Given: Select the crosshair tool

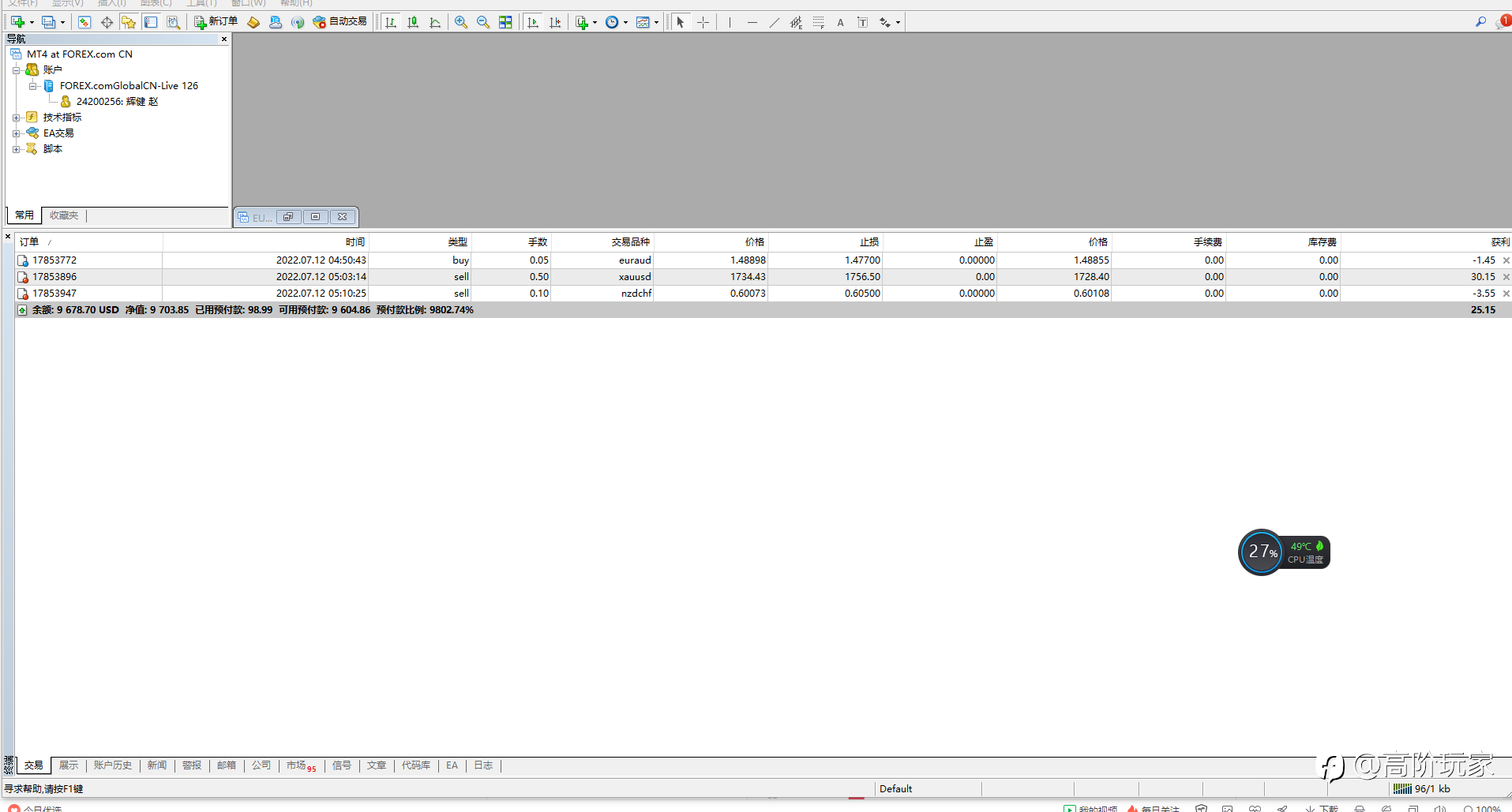Looking at the screenshot, I should tap(703, 22).
